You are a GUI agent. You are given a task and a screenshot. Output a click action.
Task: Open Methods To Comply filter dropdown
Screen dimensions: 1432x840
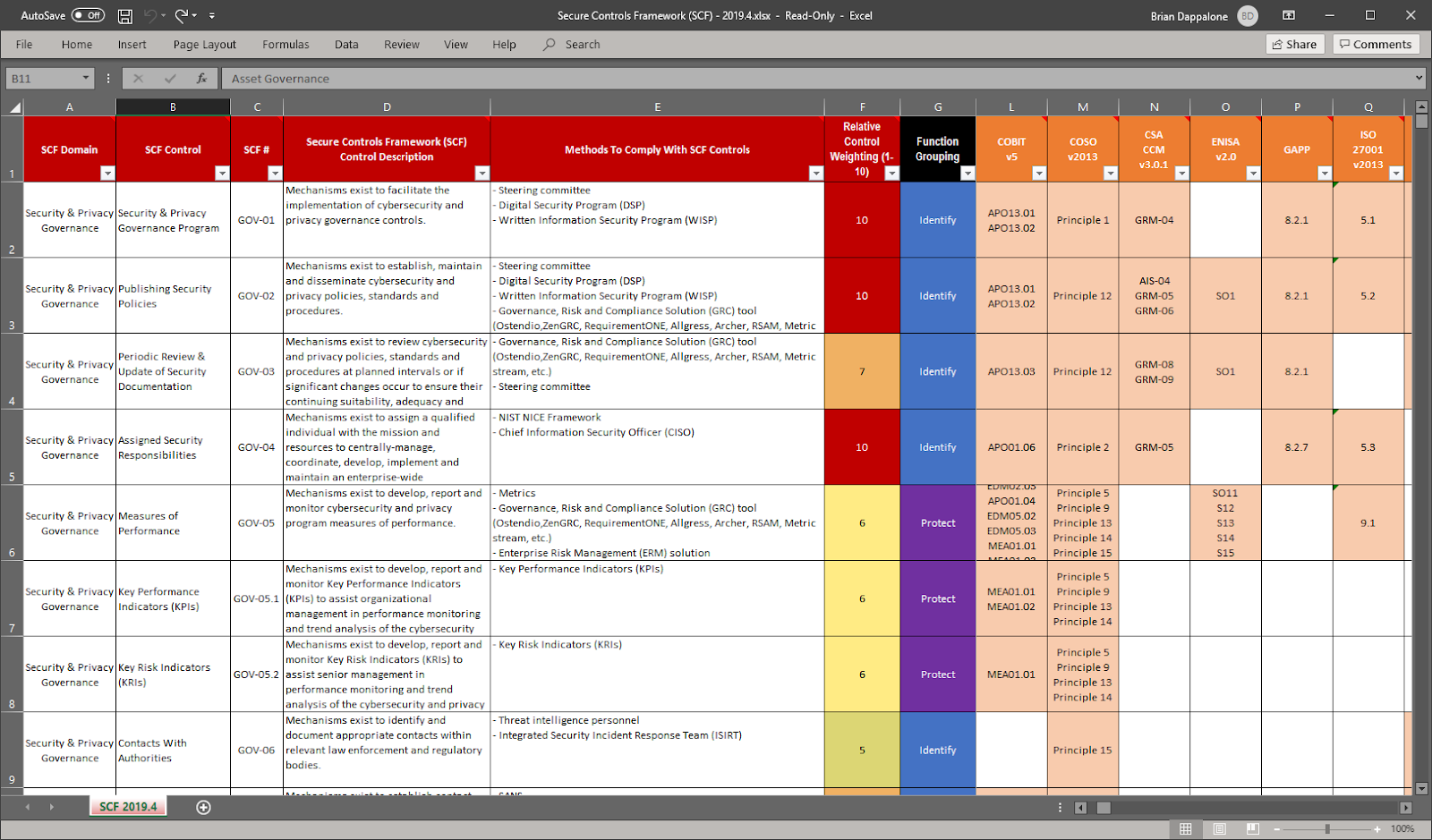tap(815, 174)
